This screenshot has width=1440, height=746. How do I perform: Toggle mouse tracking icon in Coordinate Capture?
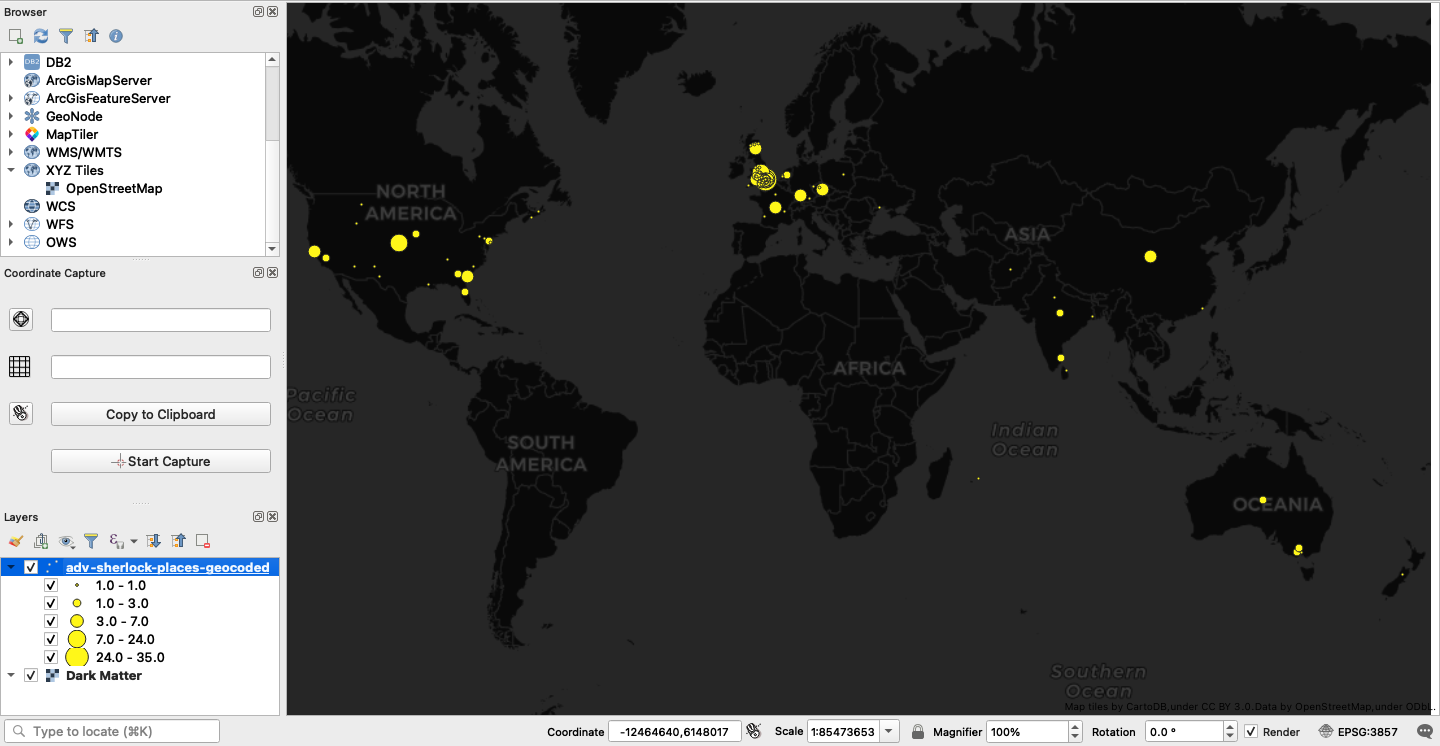[x=20, y=413]
